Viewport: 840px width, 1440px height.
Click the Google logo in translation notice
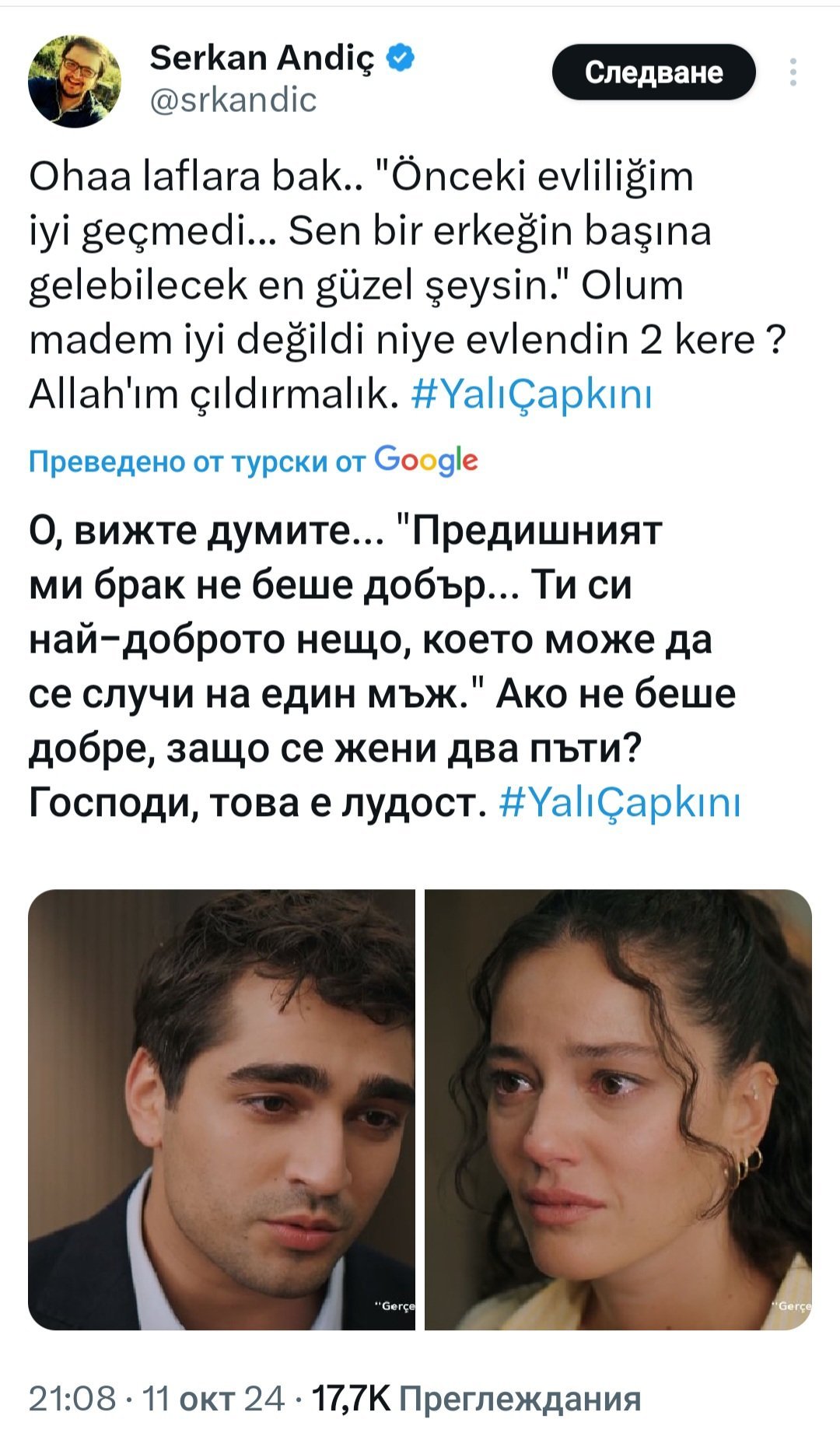pos(426,461)
